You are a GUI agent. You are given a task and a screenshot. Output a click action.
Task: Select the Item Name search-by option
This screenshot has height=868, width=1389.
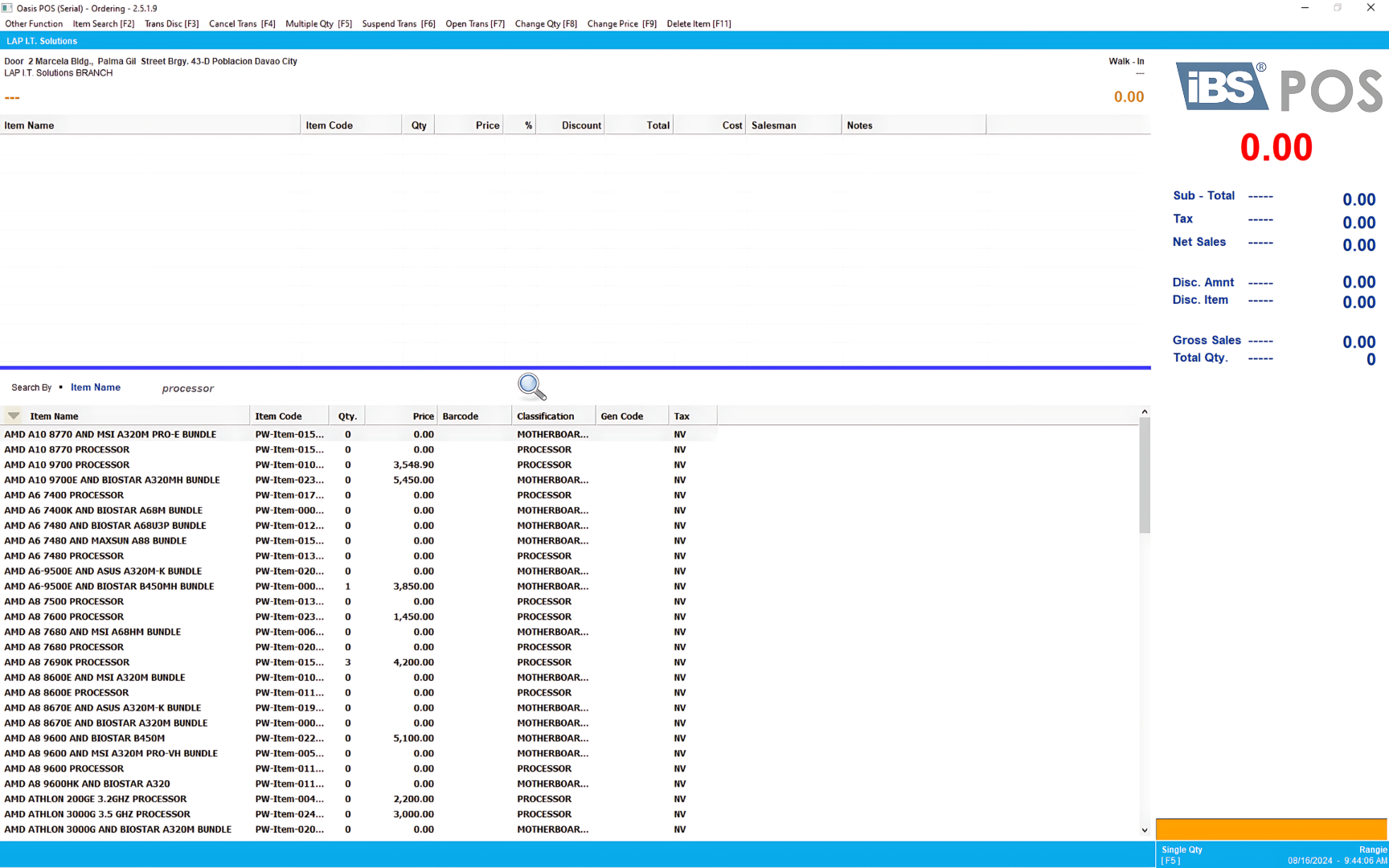tap(95, 387)
